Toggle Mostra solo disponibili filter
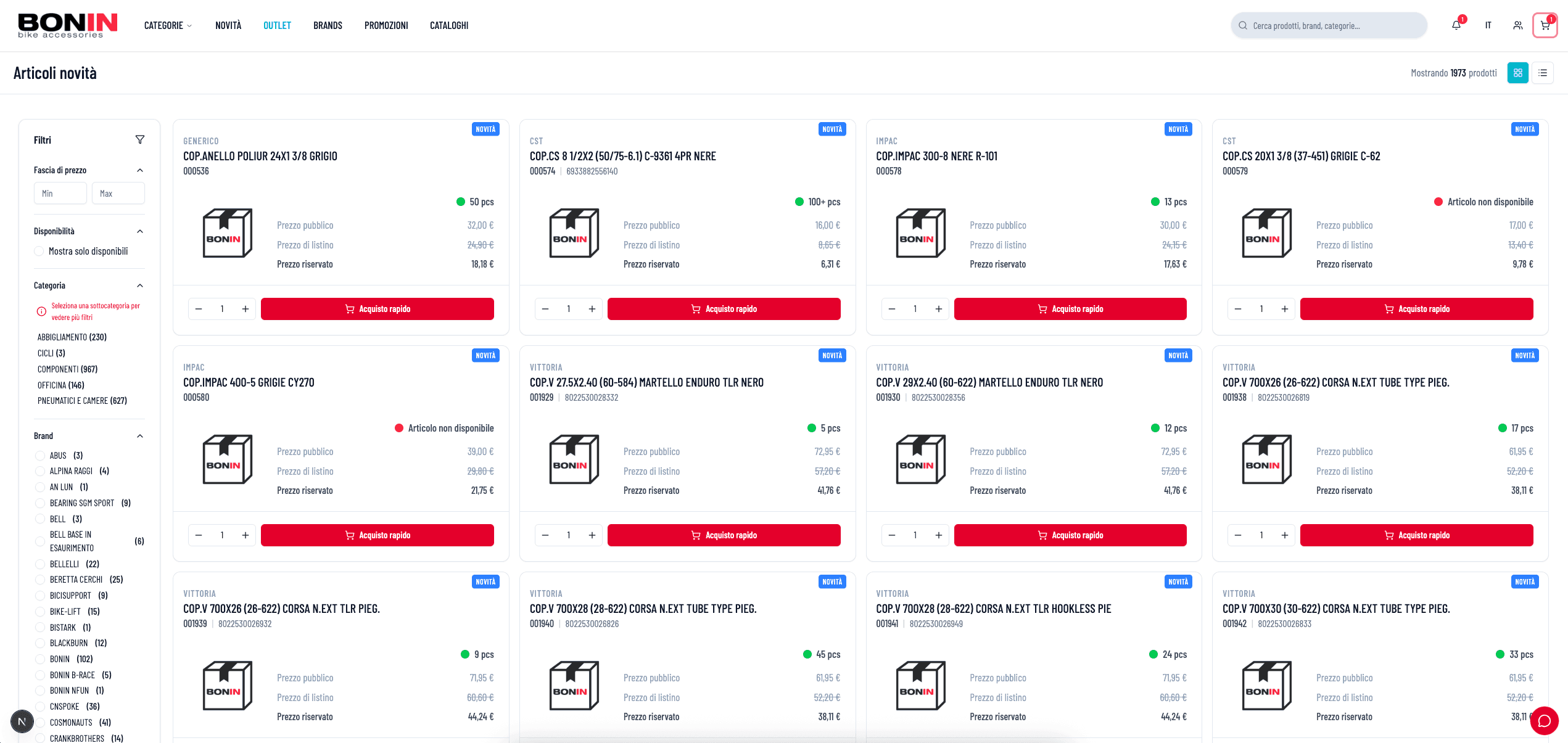Image resolution: width=1568 pixels, height=743 pixels. click(x=39, y=251)
